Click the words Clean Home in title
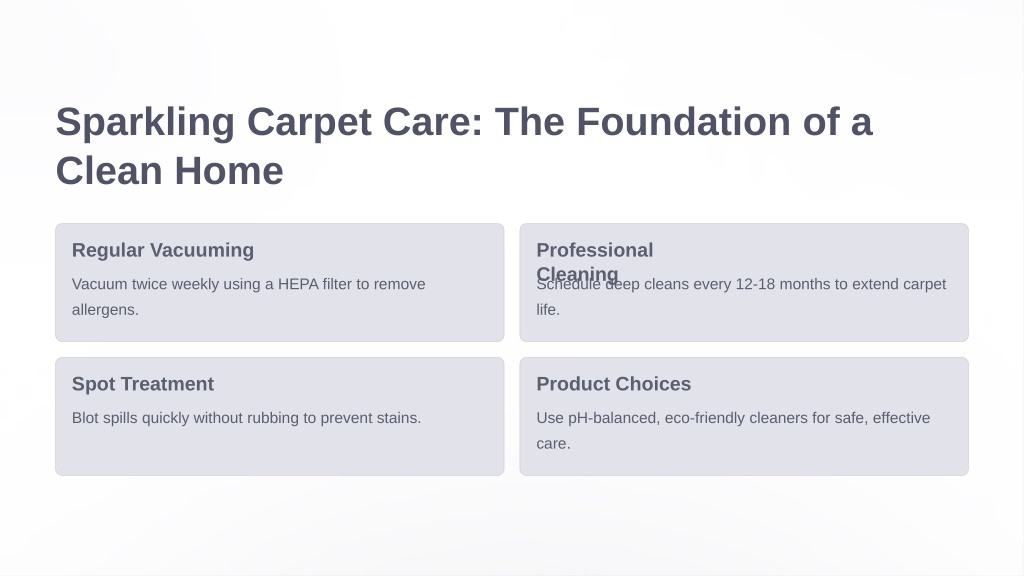This screenshot has height=576, width=1024. click(170, 171)
